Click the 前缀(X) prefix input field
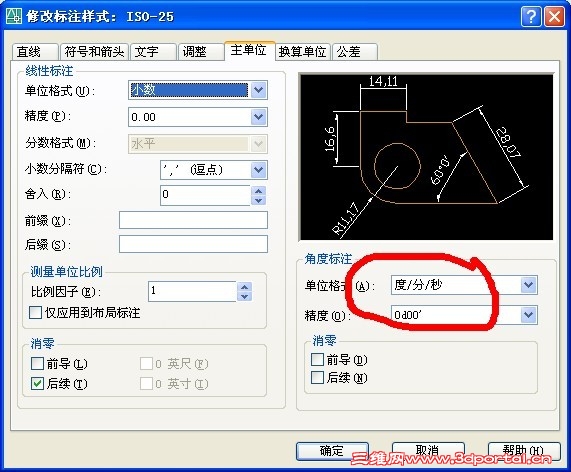This screenshot has width=571, height=472. pos(193,220)
